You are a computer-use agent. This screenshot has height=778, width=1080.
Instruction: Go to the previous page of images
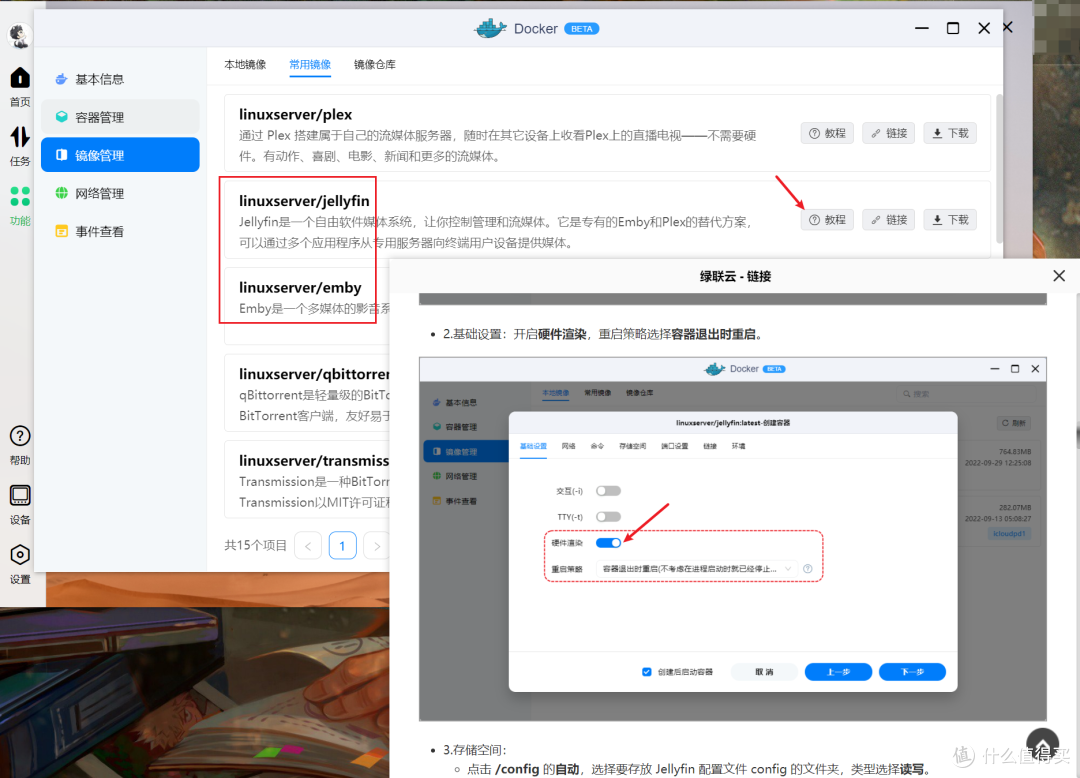[308, 546]
